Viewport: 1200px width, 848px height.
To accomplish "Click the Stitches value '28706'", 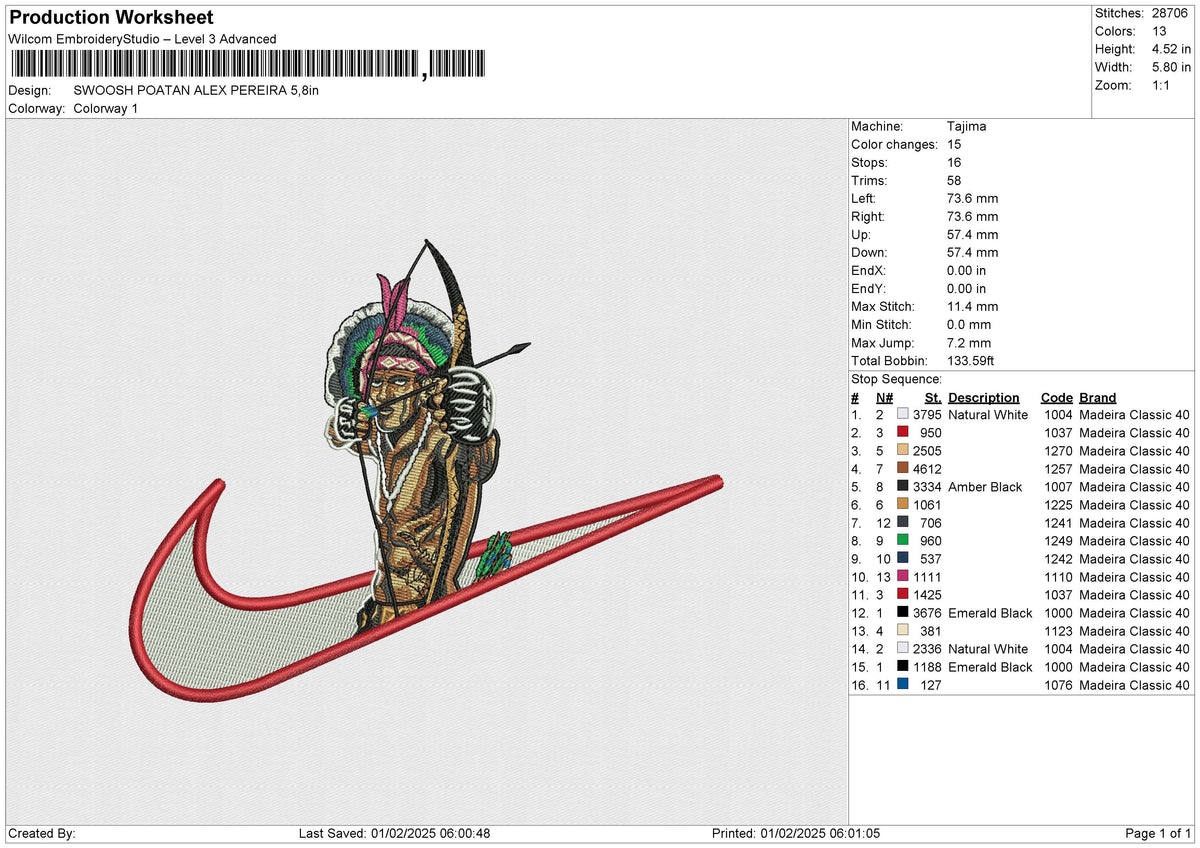I will tap(1171, 13).
